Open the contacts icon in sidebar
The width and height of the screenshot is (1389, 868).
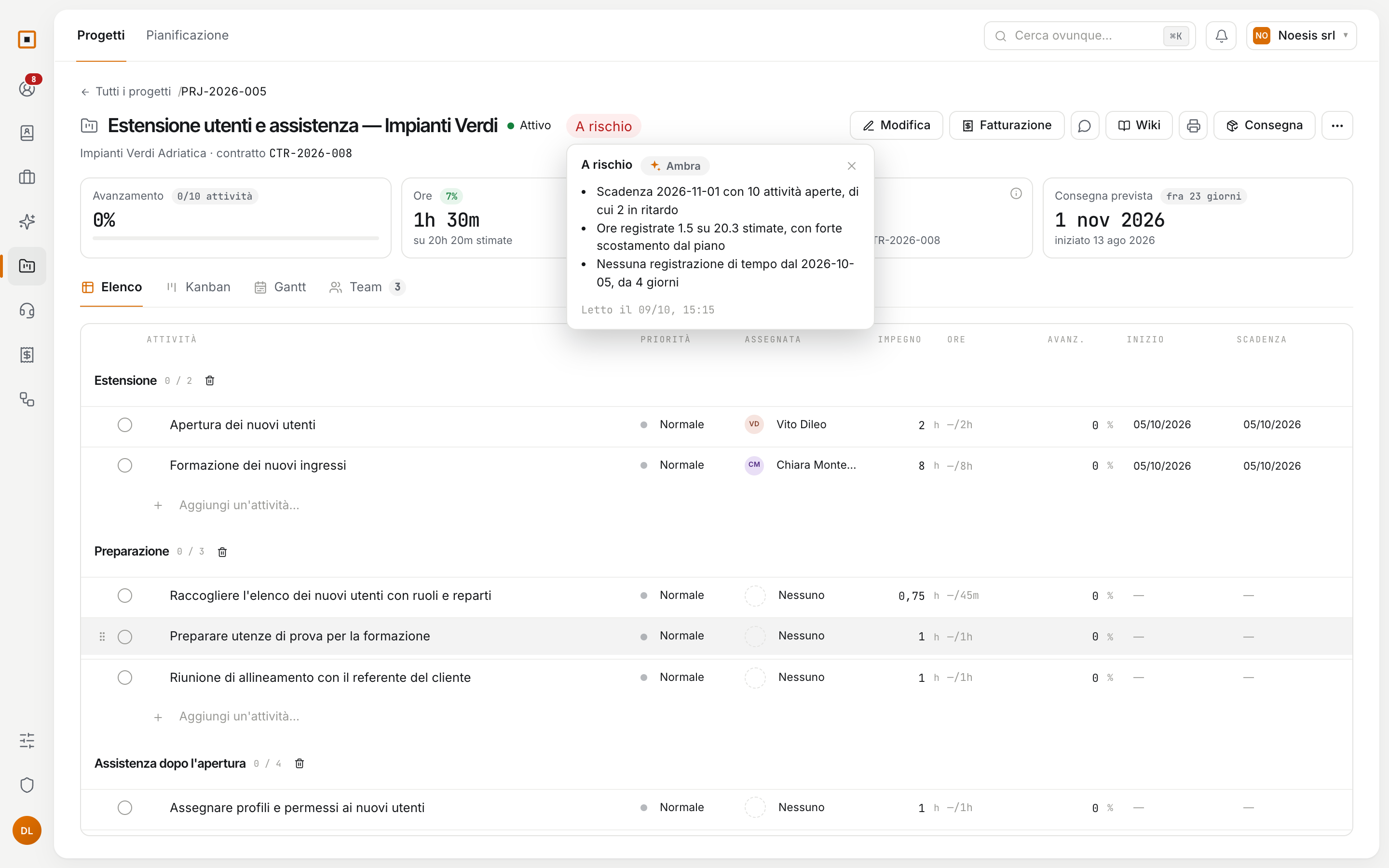click(x=27, y=133)
